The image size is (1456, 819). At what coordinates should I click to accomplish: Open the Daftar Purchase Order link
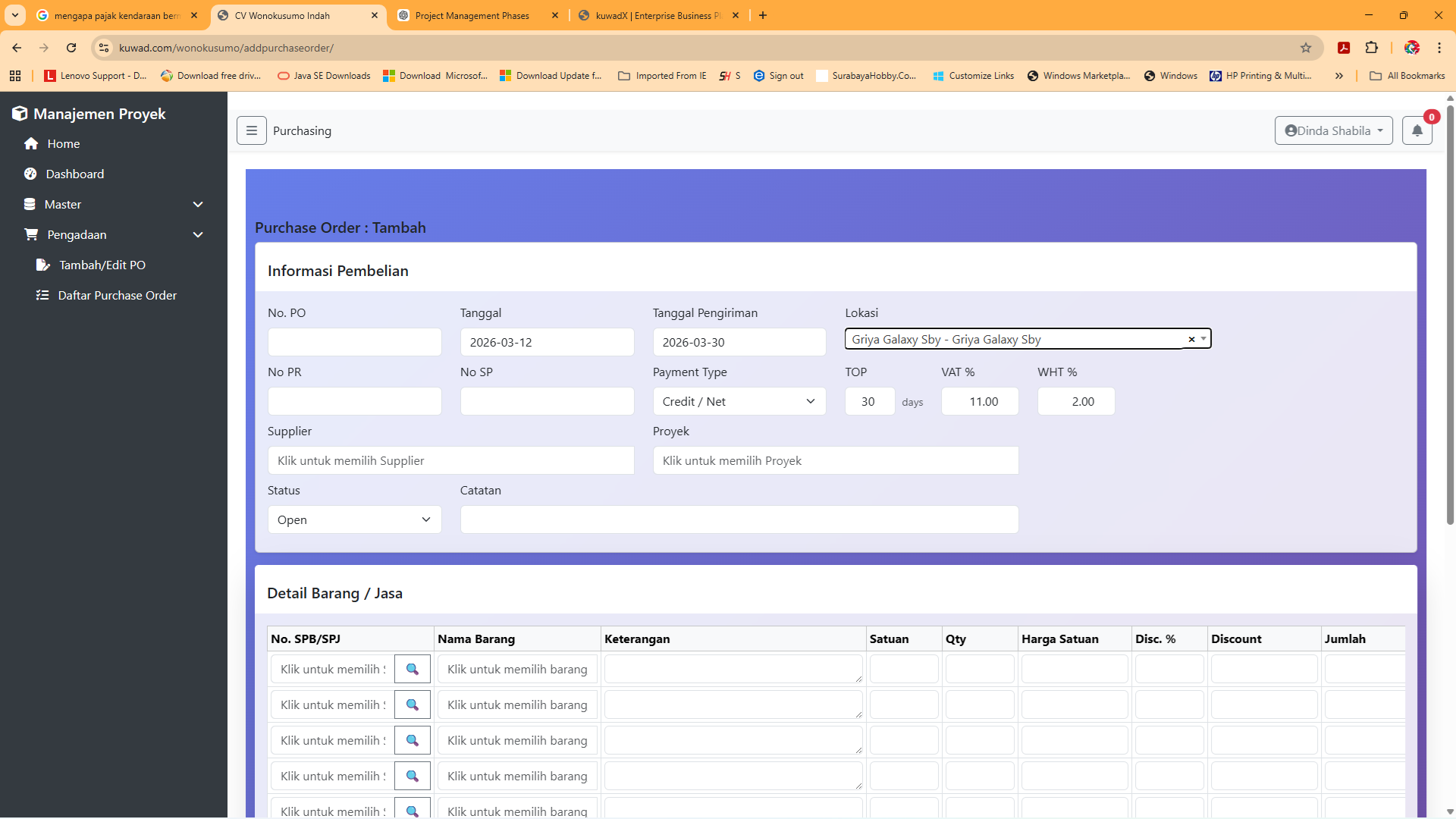coord(117,295)
